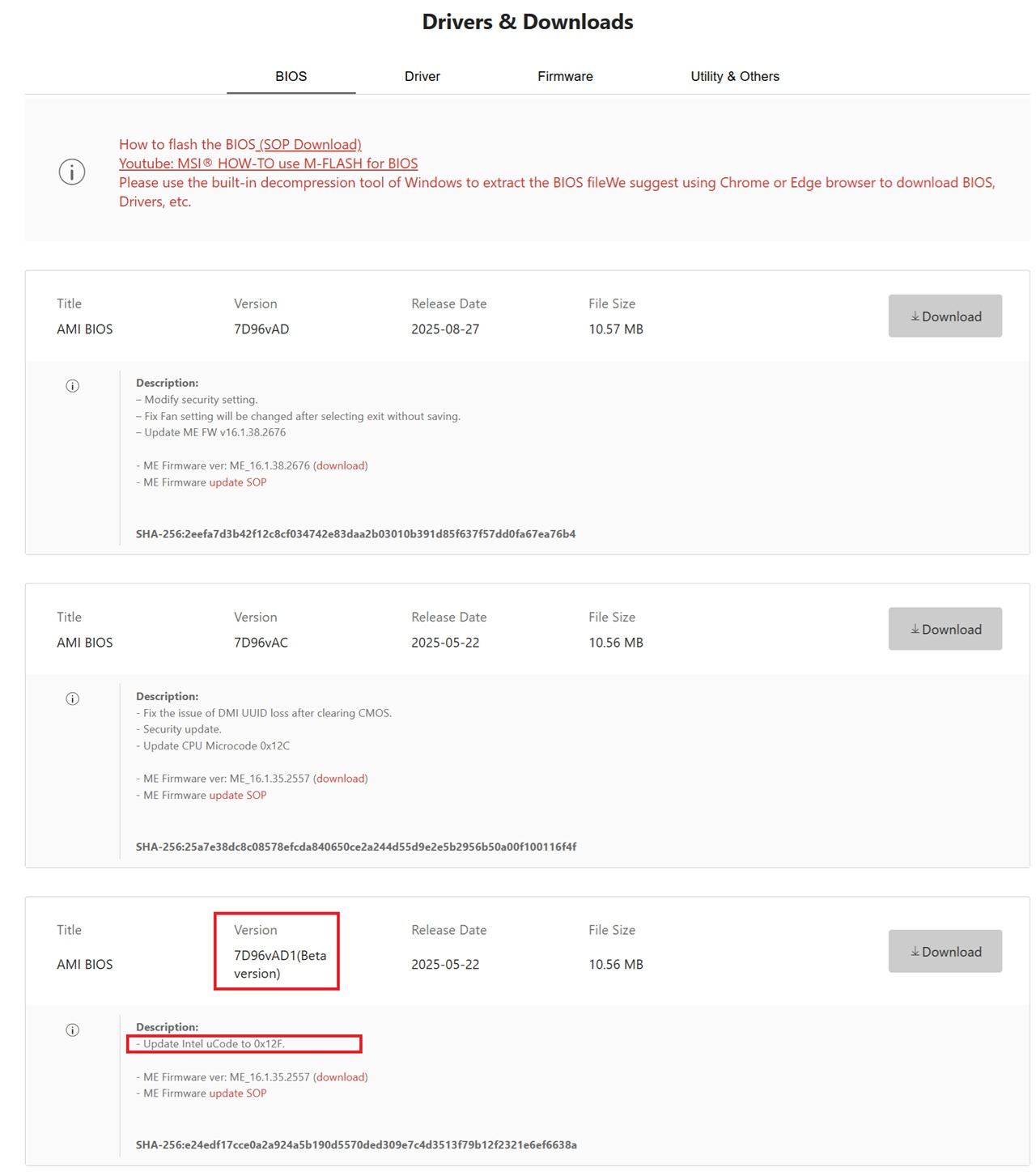Image resolution: width=1036 pixels, height=1176 pixels.
Task: Open ME Firmware update SOP for 7D96vAD
Action: (237, 482)
